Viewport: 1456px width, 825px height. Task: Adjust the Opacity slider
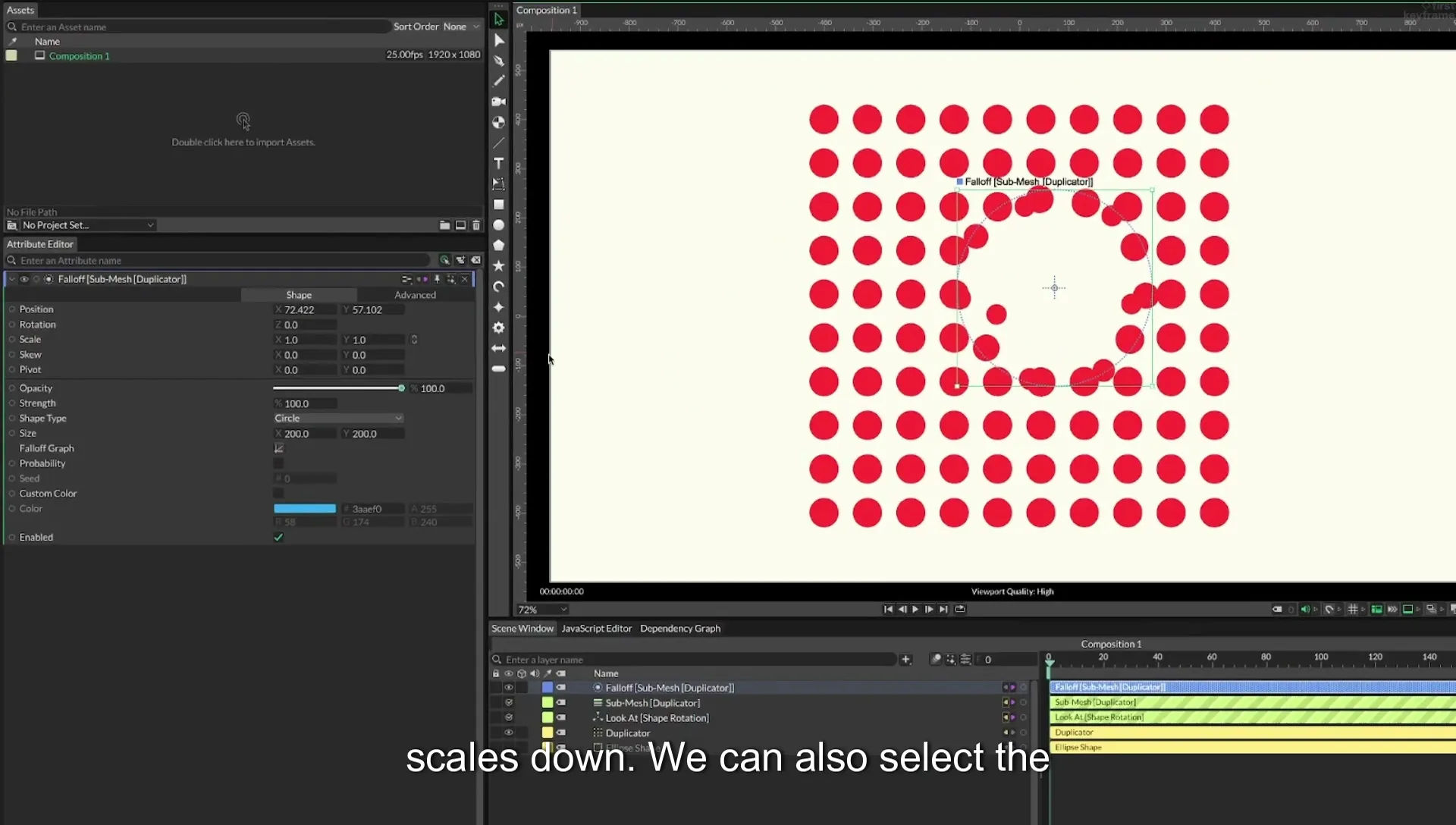point(338,388)
